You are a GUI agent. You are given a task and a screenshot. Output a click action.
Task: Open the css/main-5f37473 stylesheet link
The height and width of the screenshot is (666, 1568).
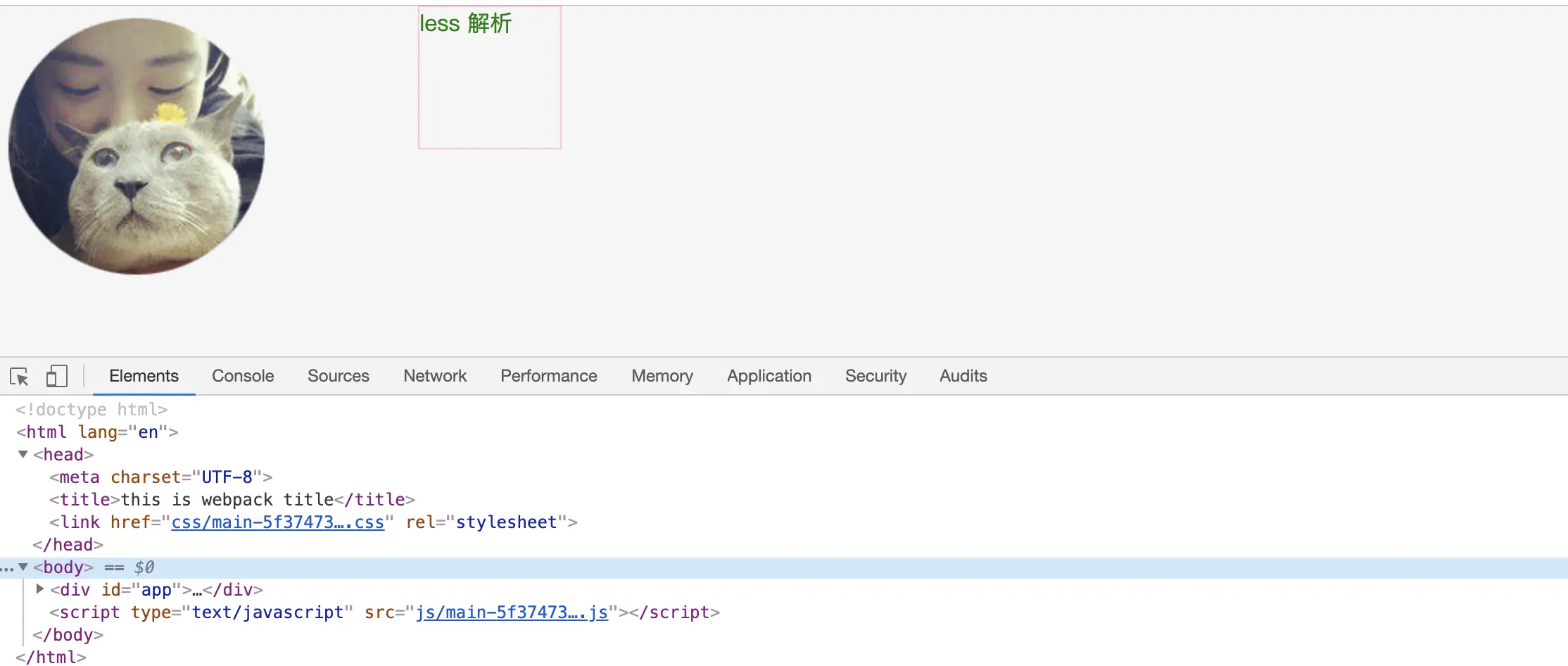pyautogui.click(x=278, y=522)
